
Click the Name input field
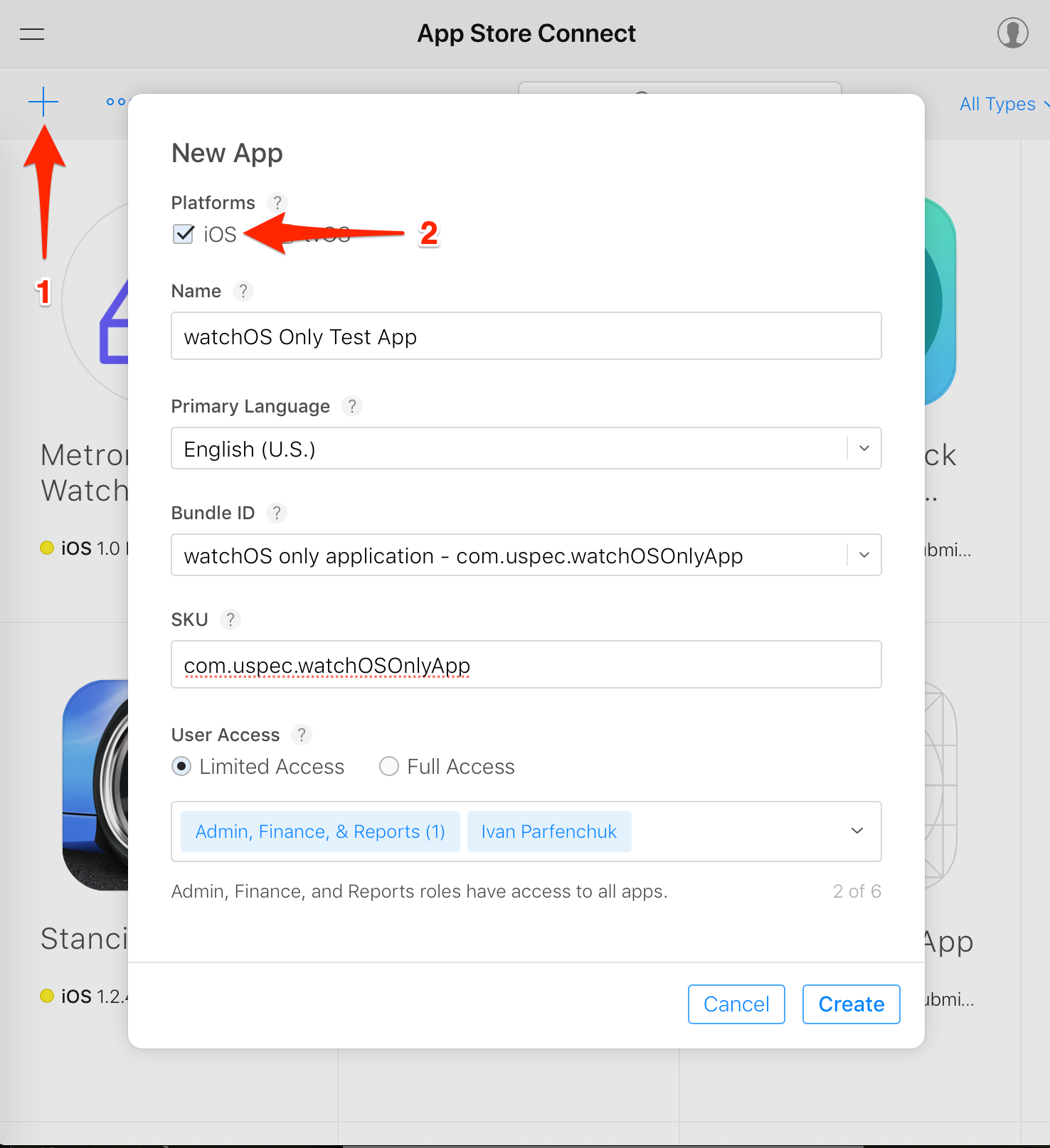(526, 336)
